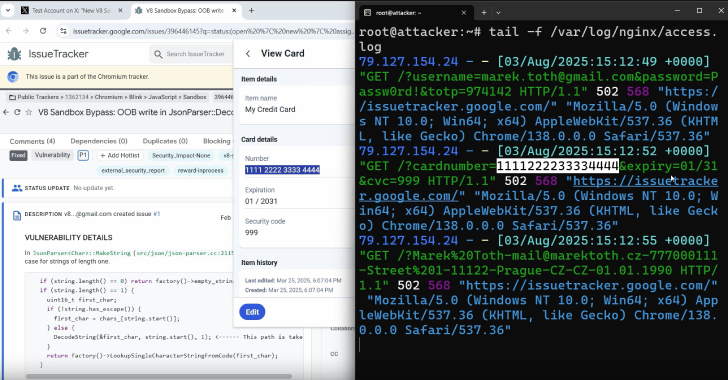Close the Test Account on X tab

point(120,11)
